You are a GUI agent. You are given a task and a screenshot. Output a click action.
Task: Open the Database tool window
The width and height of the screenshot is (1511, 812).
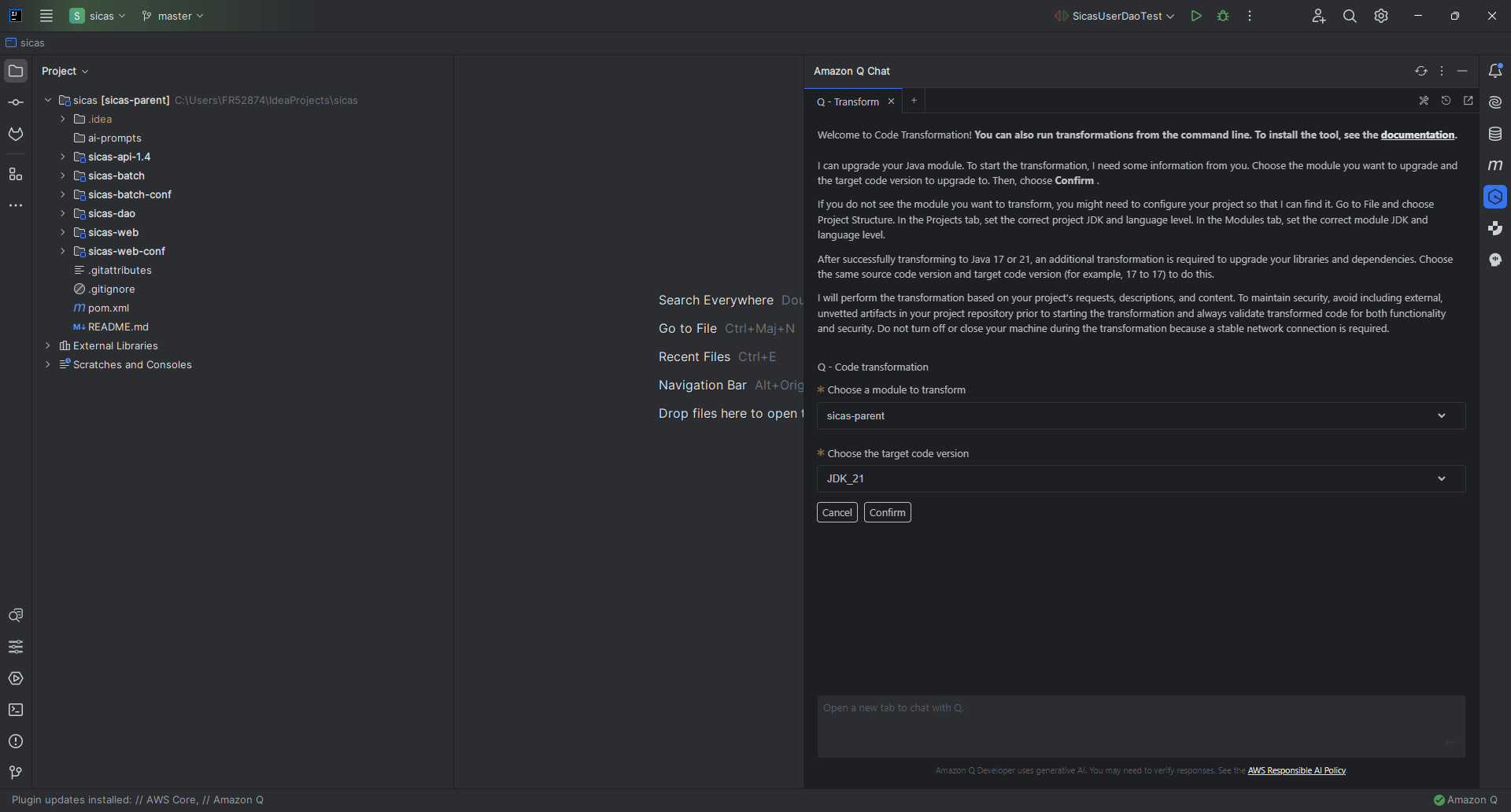(x=1495, y=134)
